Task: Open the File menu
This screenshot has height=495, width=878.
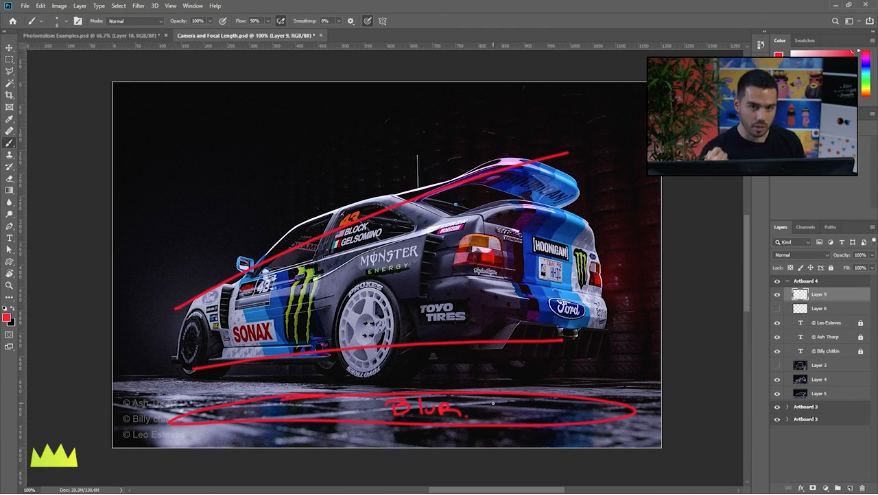Action: pos(25,6)
